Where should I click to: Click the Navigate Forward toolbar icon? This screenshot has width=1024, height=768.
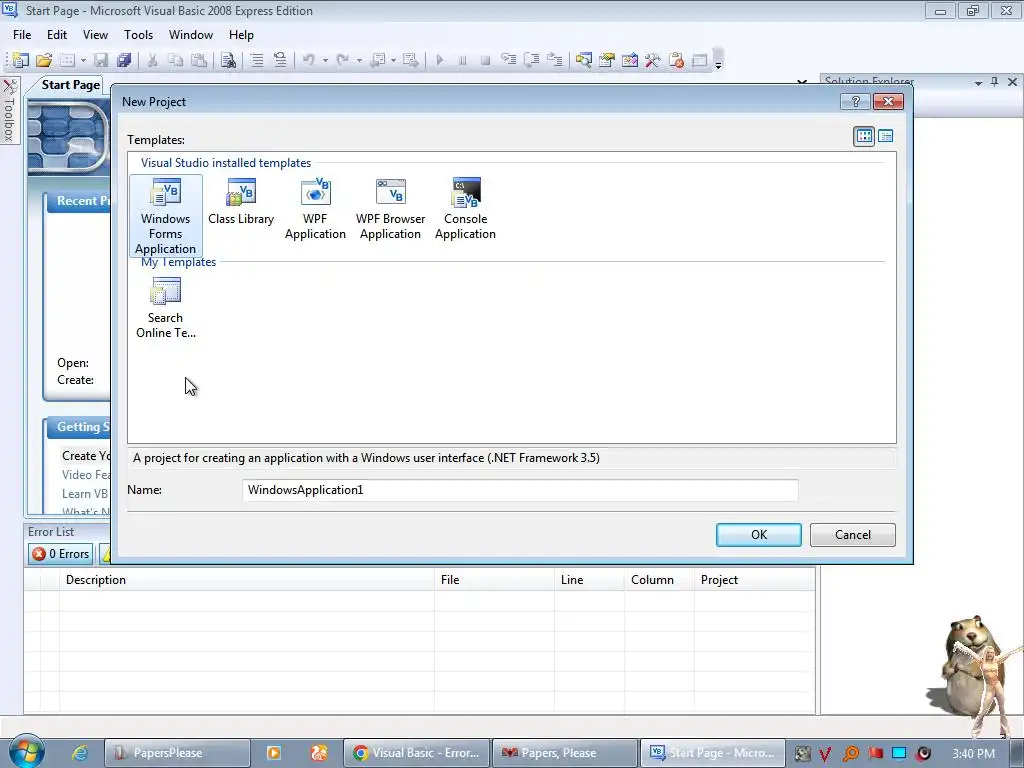click(x=411, y=60)
